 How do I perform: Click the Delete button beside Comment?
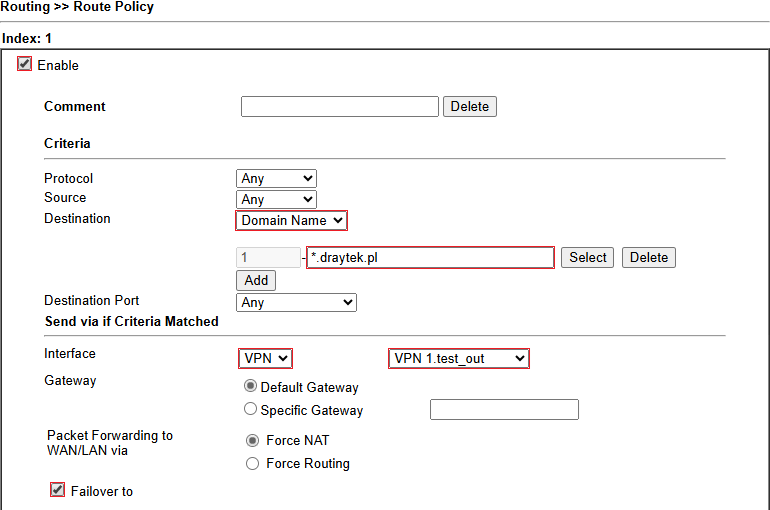[470, 107]
